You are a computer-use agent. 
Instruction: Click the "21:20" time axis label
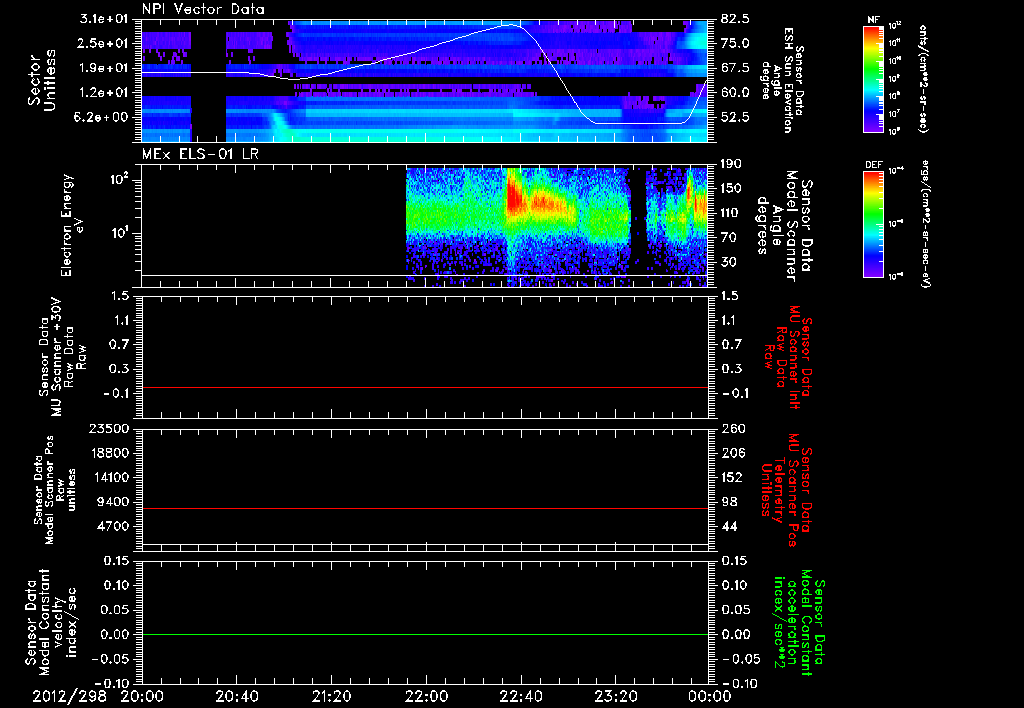click(332, 696)
